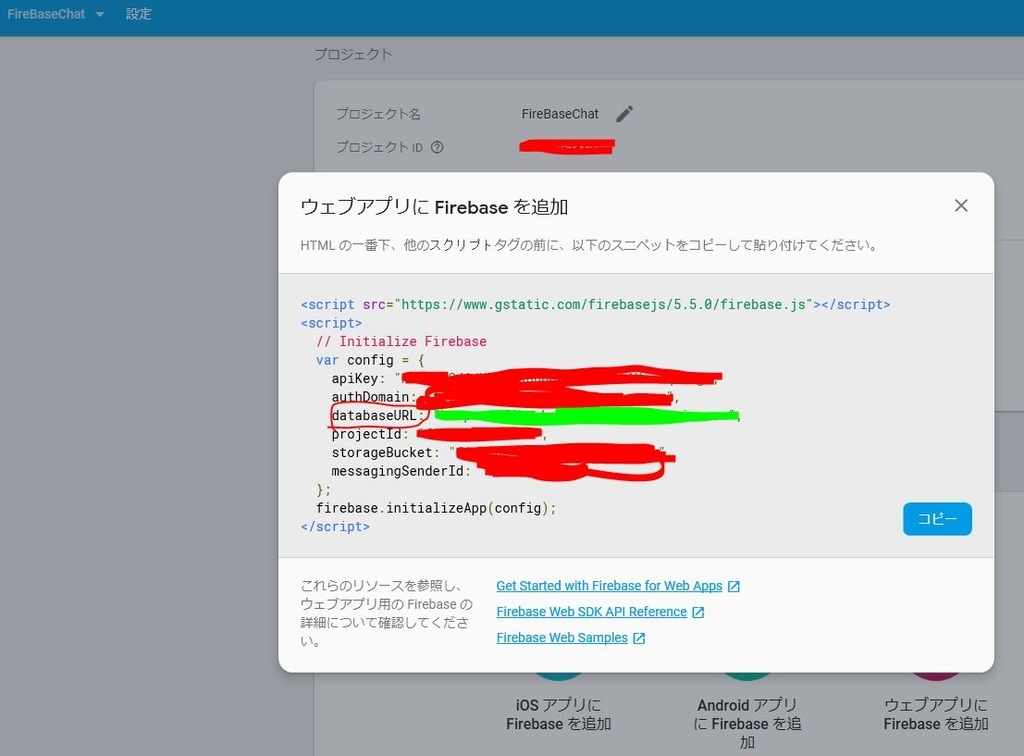Open Get Started with Firebase for Web Apps link
Screen dimensions: 1024x756
(609, 586)
